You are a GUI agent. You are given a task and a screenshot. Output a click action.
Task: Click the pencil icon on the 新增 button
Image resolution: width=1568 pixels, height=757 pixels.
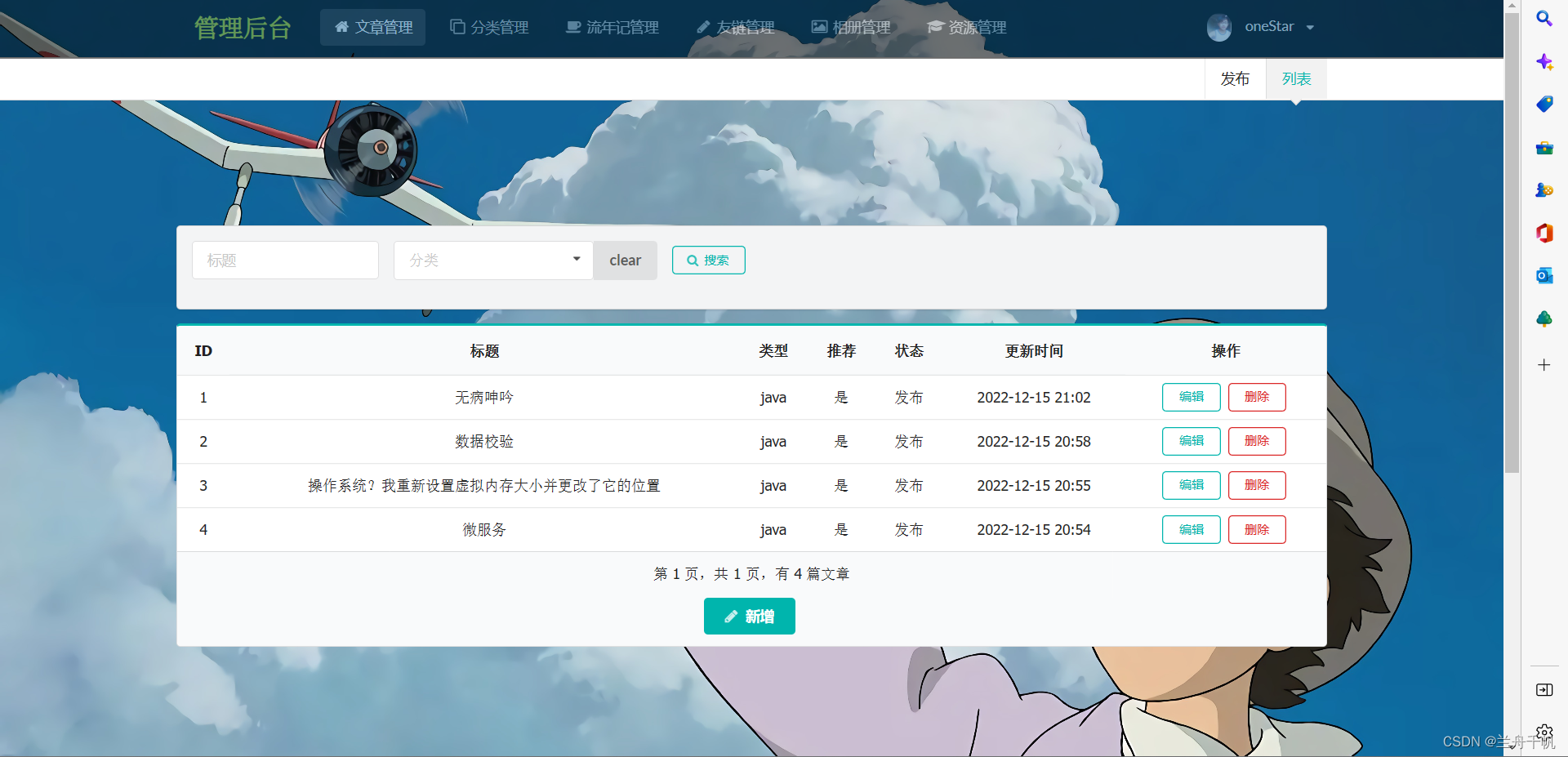tap(731, 616)
